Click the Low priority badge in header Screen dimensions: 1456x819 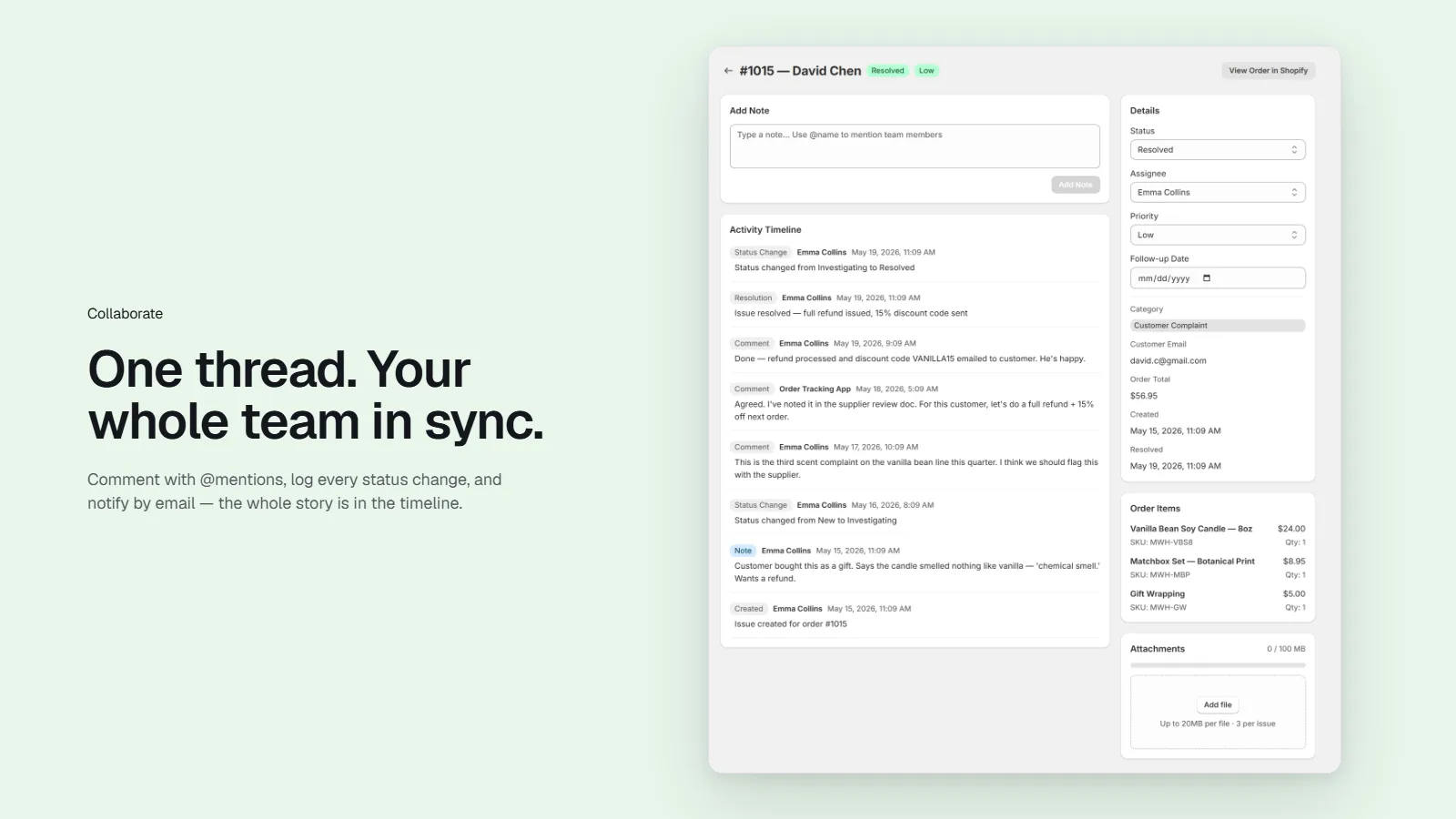[926, 71]
